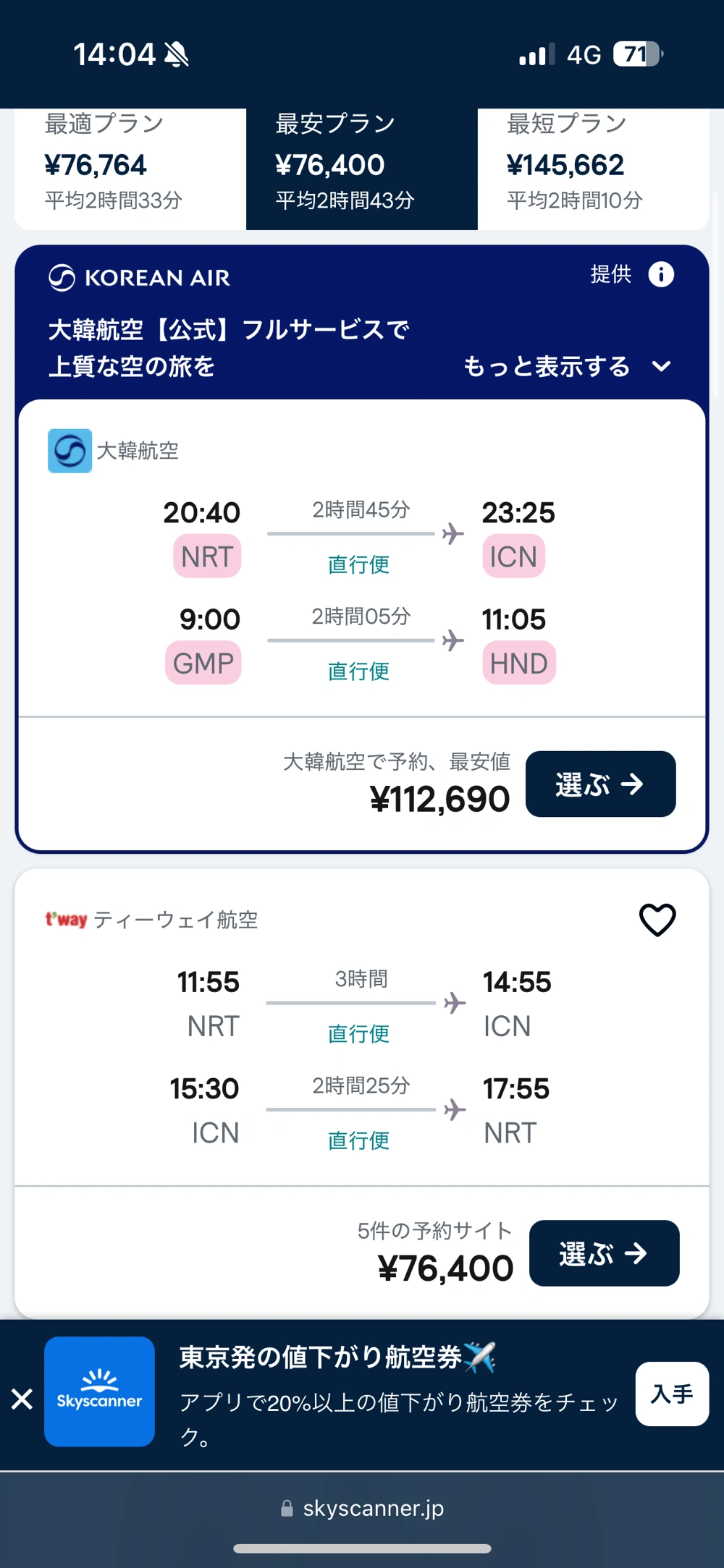Image resolution: width=724 pixels, height=1568 pixels.
Task: Tap the Korean Air banner logo
Action: tap(139, 278)
